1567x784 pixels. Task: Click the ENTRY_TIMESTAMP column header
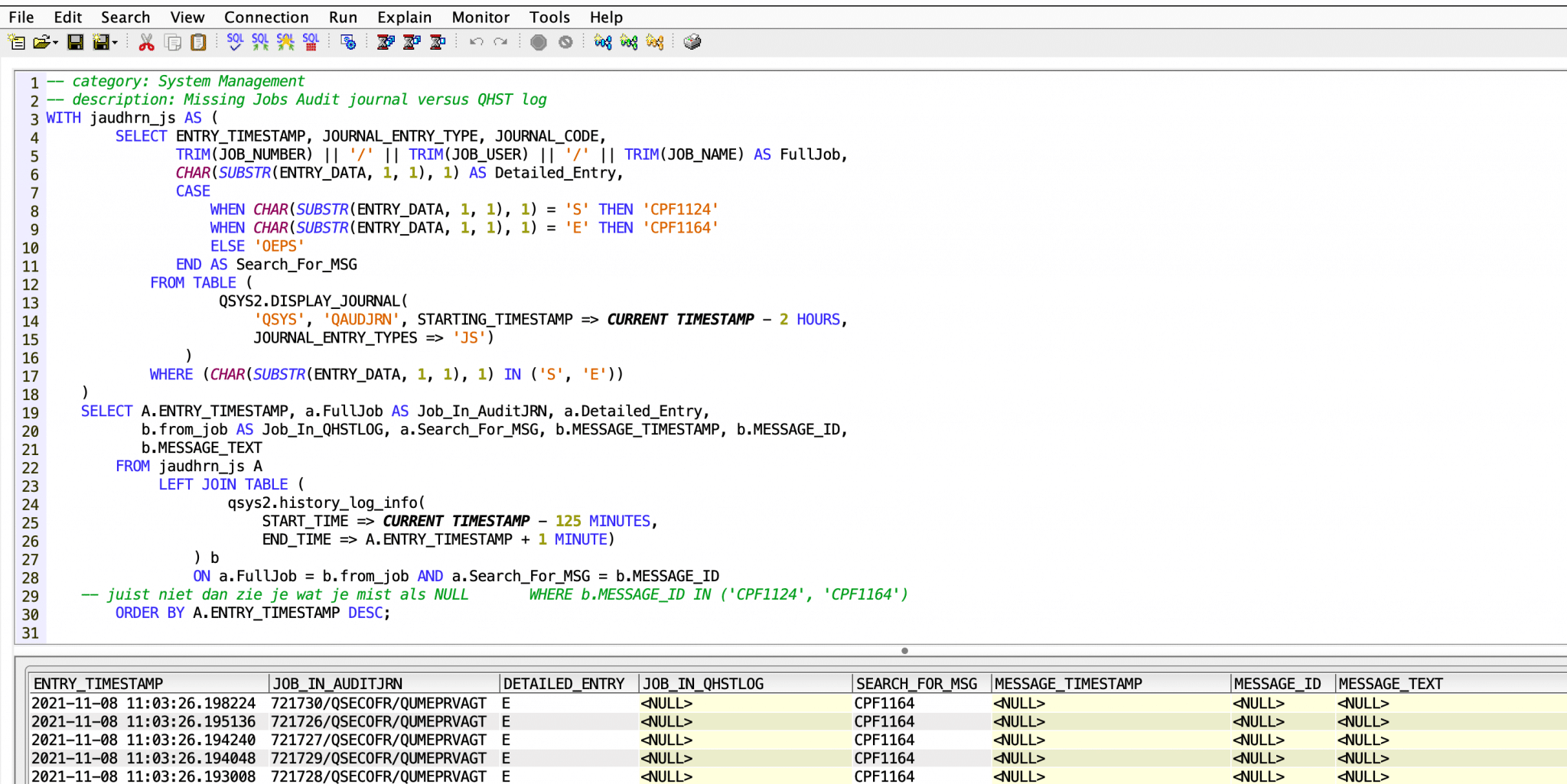(98, 684)
